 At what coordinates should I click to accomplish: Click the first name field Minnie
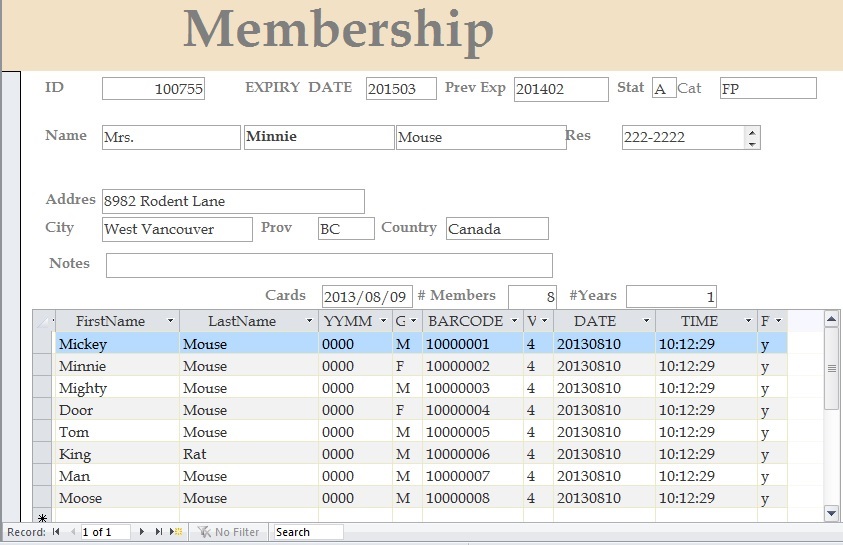point(319,137)
